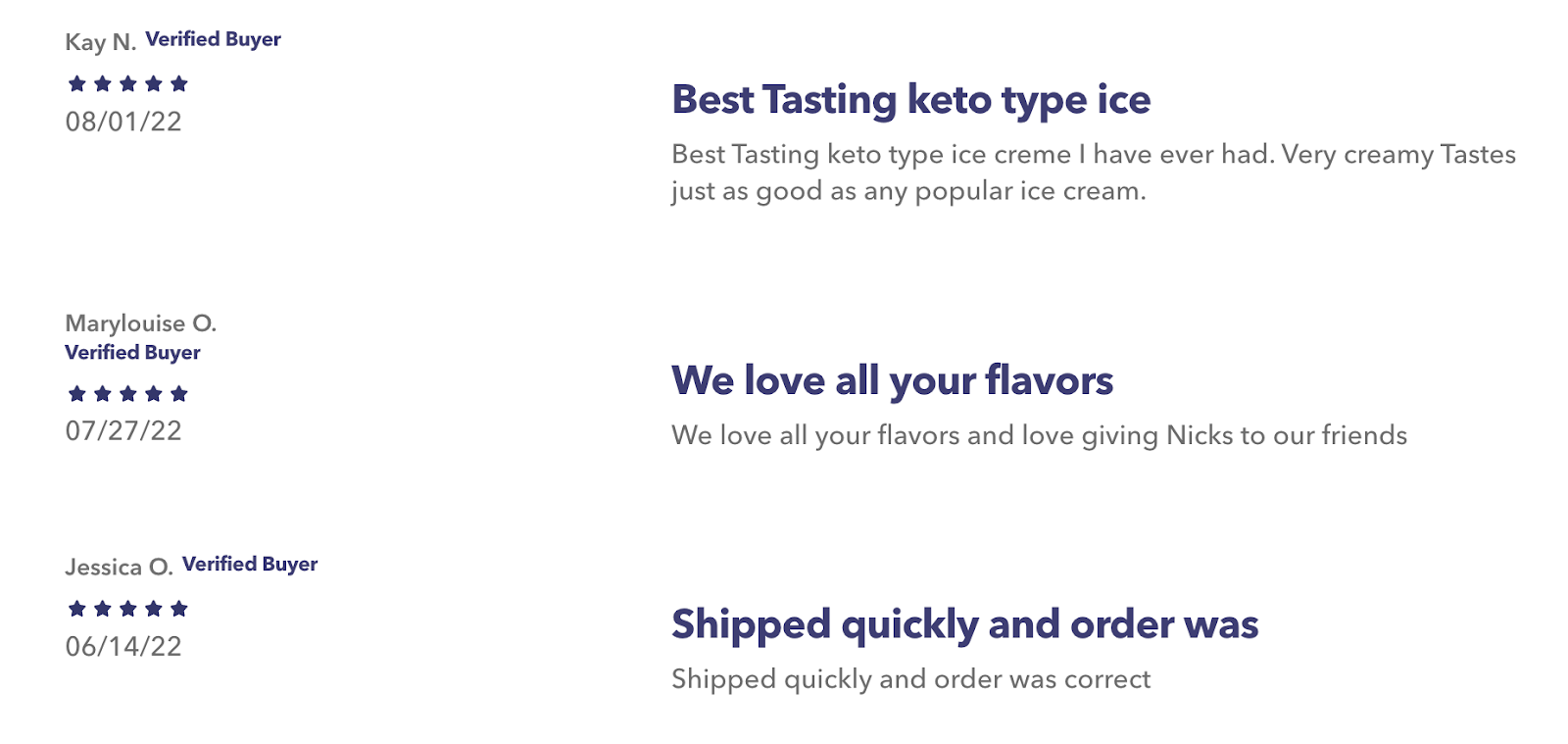1568x744 pixels.
Task: Click the Jessica O. reviewer name
Action: coord(119,567)
